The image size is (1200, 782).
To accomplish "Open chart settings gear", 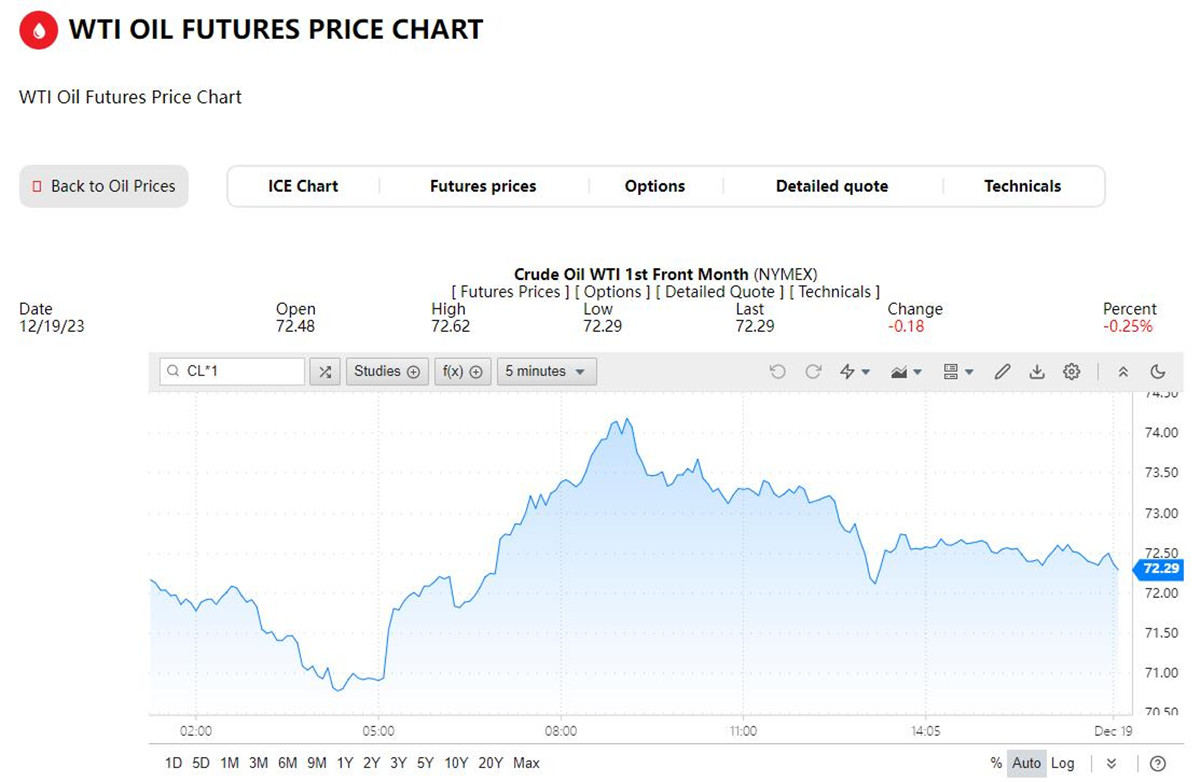I will tap(1072, 372).
